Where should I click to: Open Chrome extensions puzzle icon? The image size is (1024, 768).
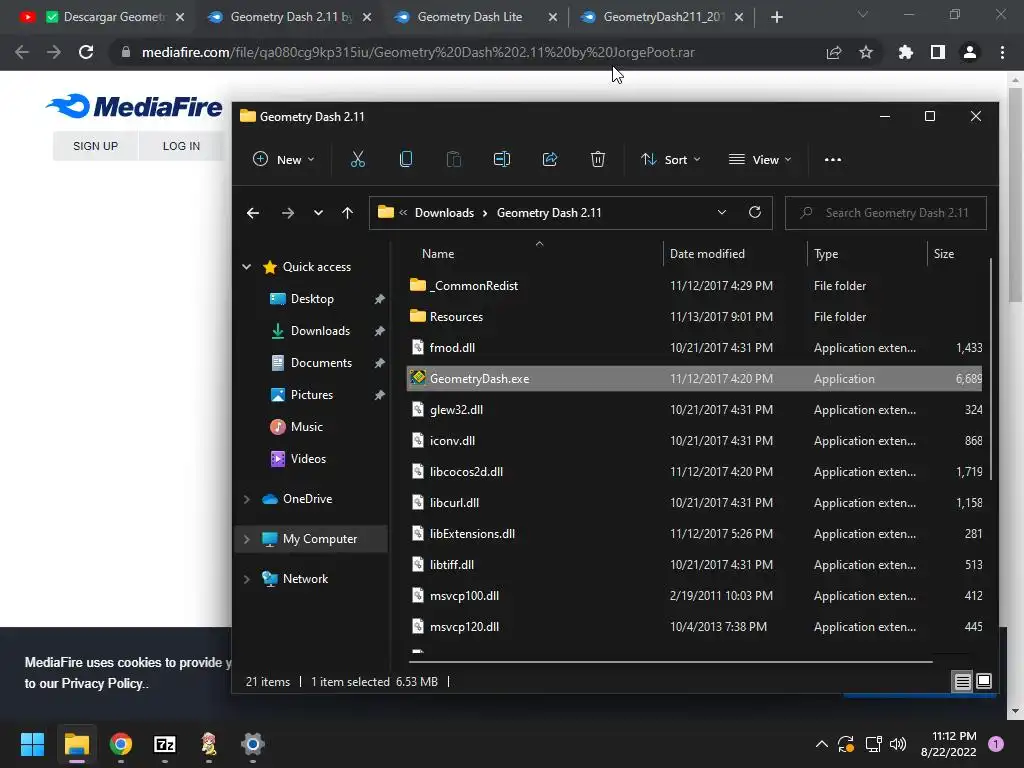click(x=905, y=52)
